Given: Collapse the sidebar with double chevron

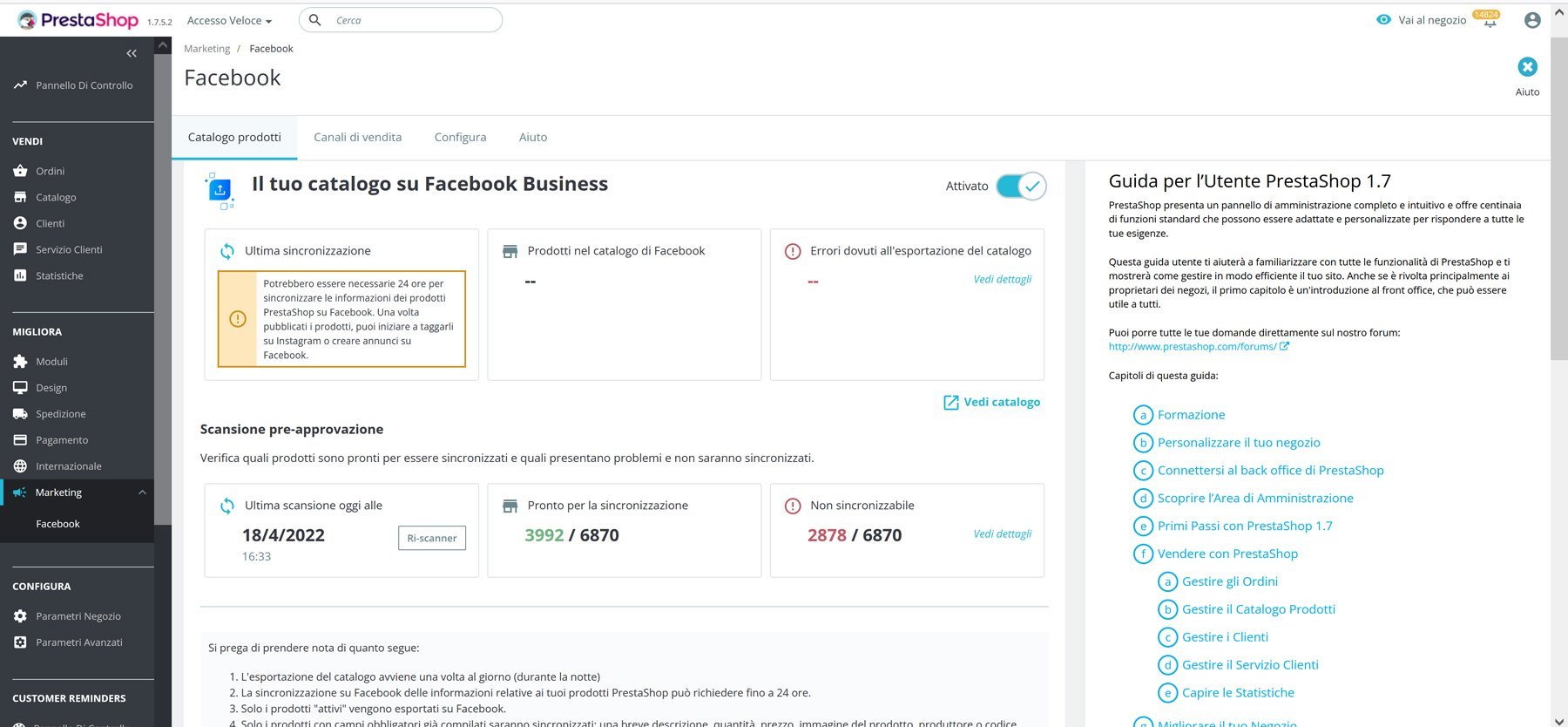Looking at the screenshot, I should tap(132, 53).
